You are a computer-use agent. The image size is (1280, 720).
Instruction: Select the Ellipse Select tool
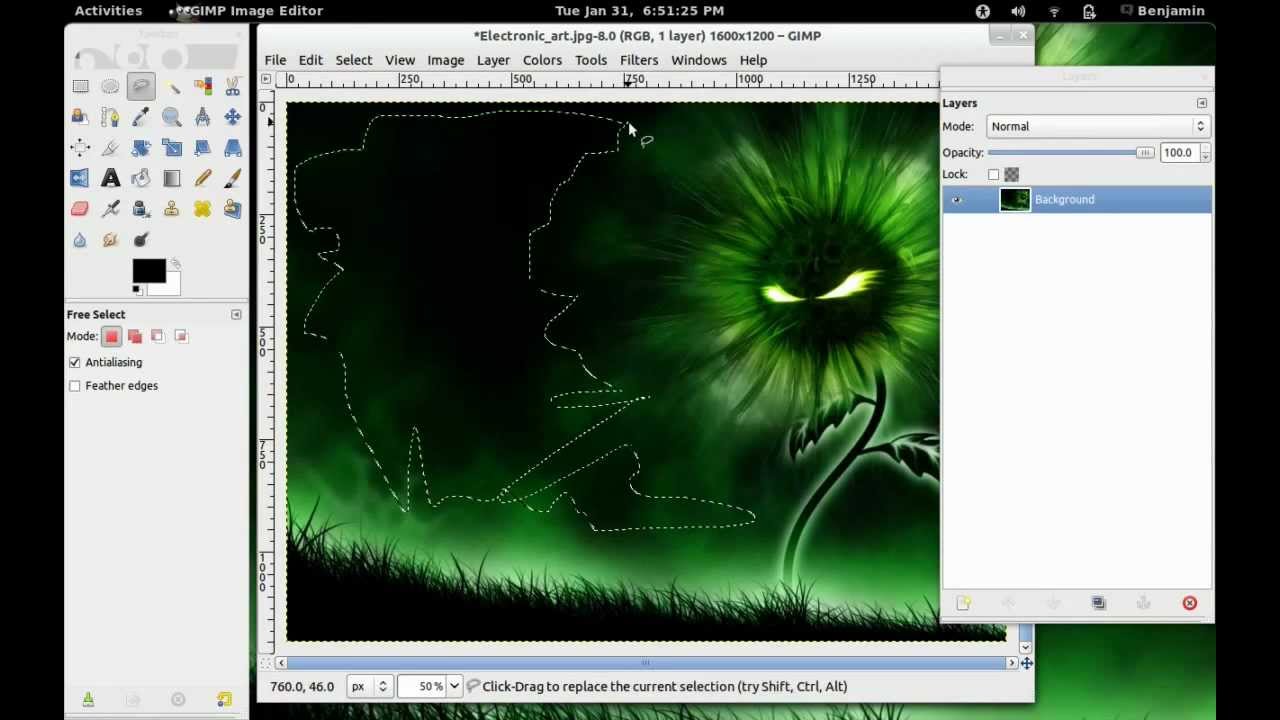[x=110, y=87]
